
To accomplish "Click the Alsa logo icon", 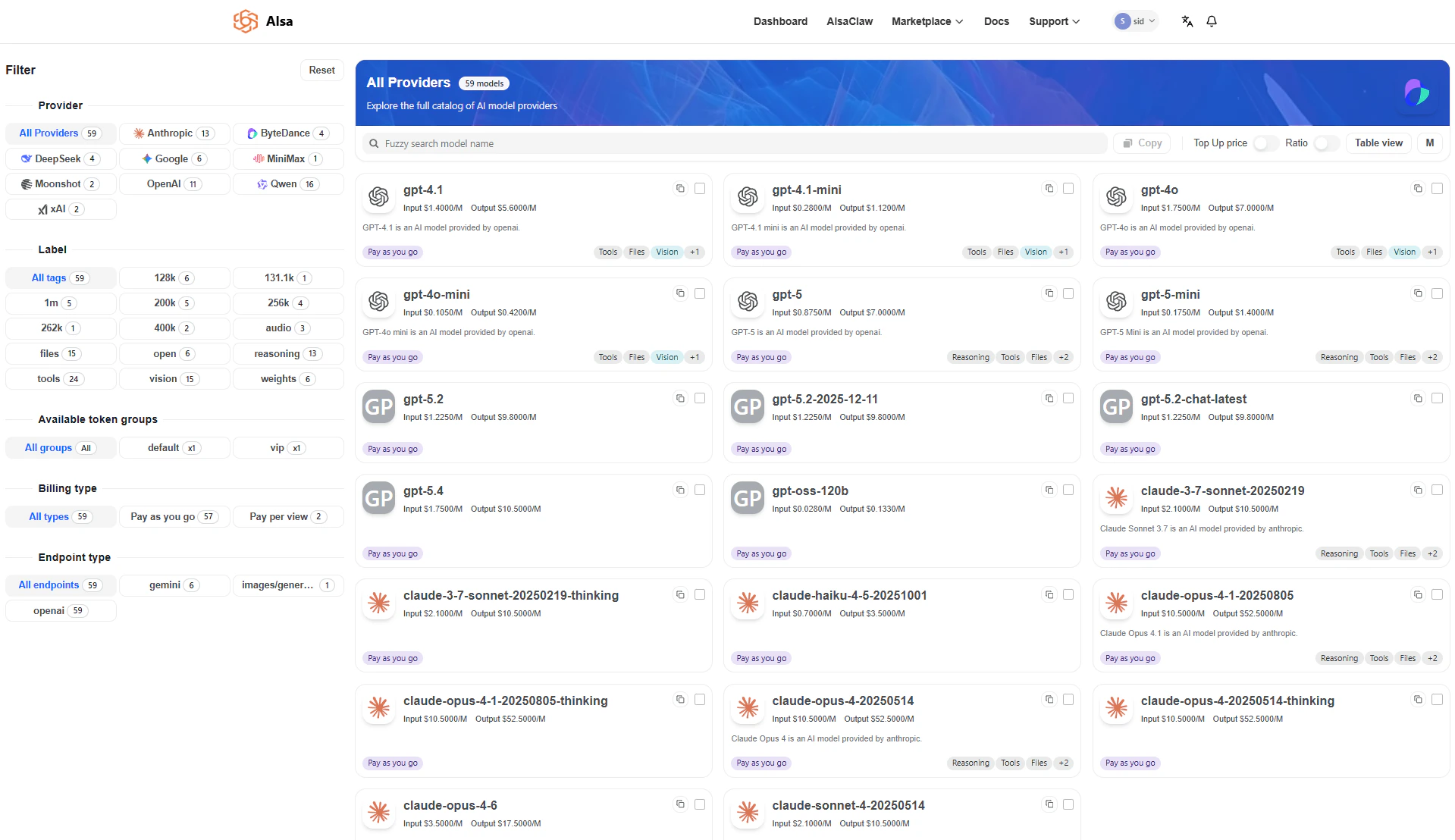I will (x=244, y=21).
